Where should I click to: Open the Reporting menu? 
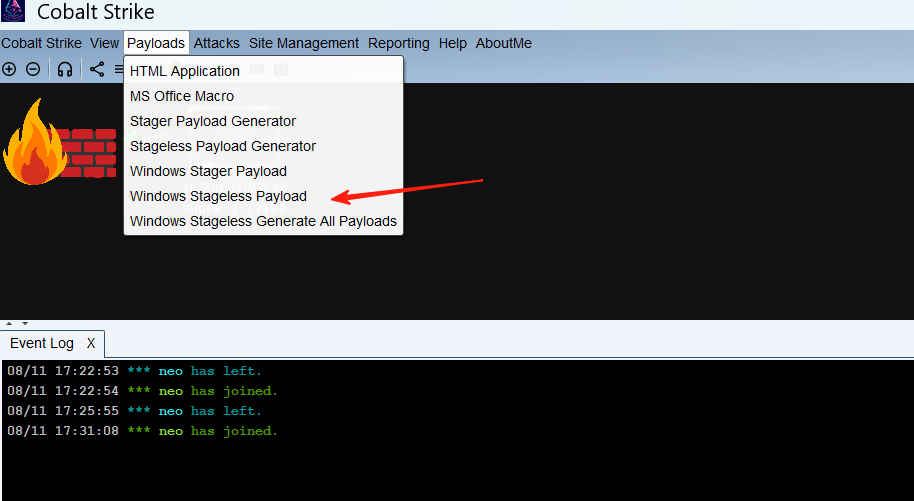coord(399,43)
